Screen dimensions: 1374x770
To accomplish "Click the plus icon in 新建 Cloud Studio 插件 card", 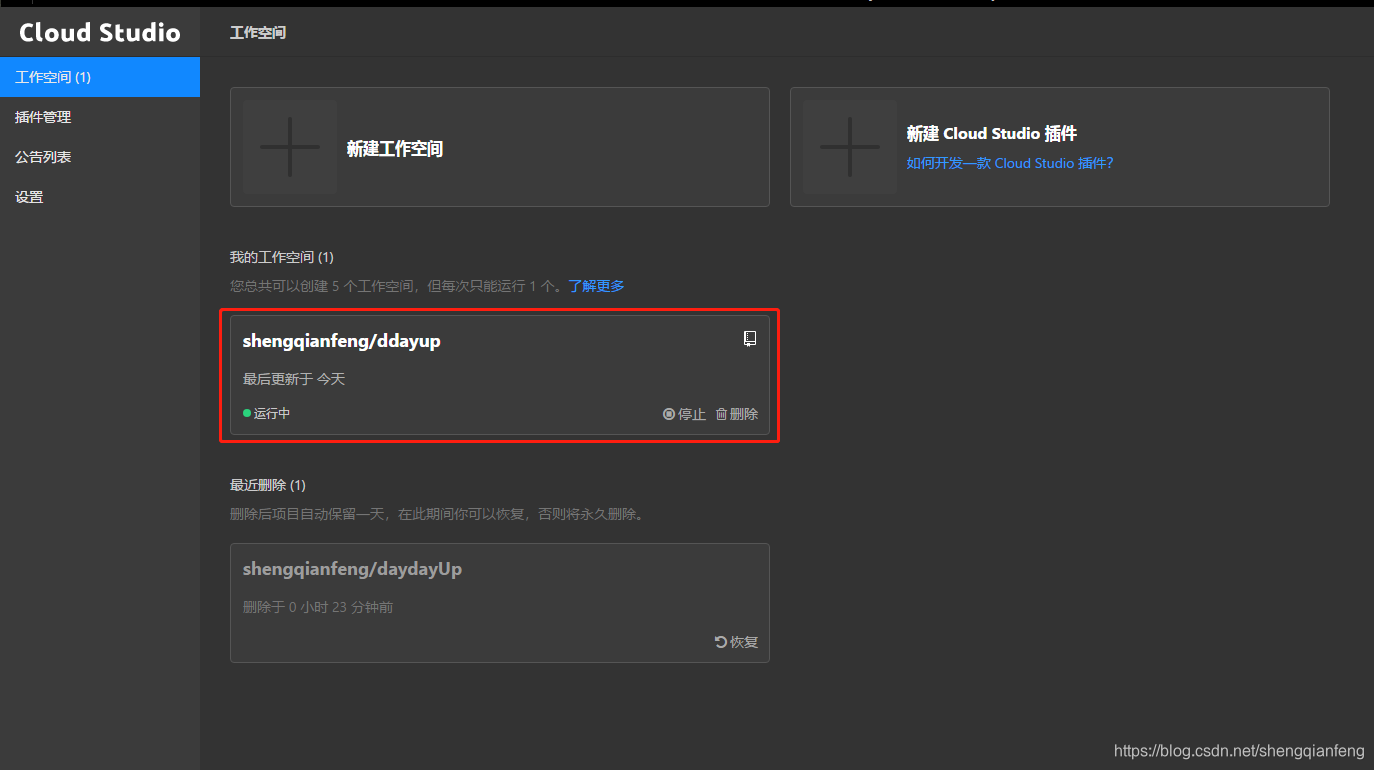I will (x=849, y=147).
